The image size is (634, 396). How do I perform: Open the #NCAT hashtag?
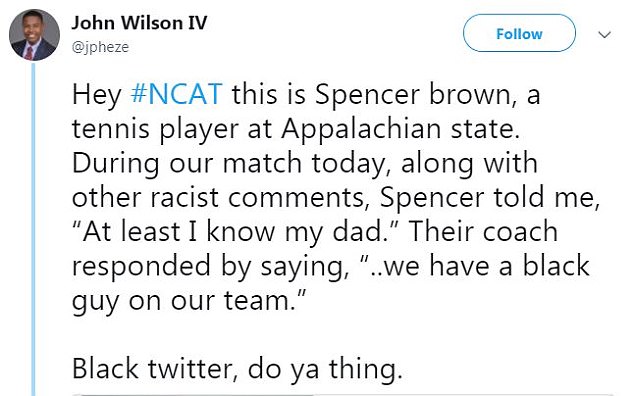(x=177, y=94)
